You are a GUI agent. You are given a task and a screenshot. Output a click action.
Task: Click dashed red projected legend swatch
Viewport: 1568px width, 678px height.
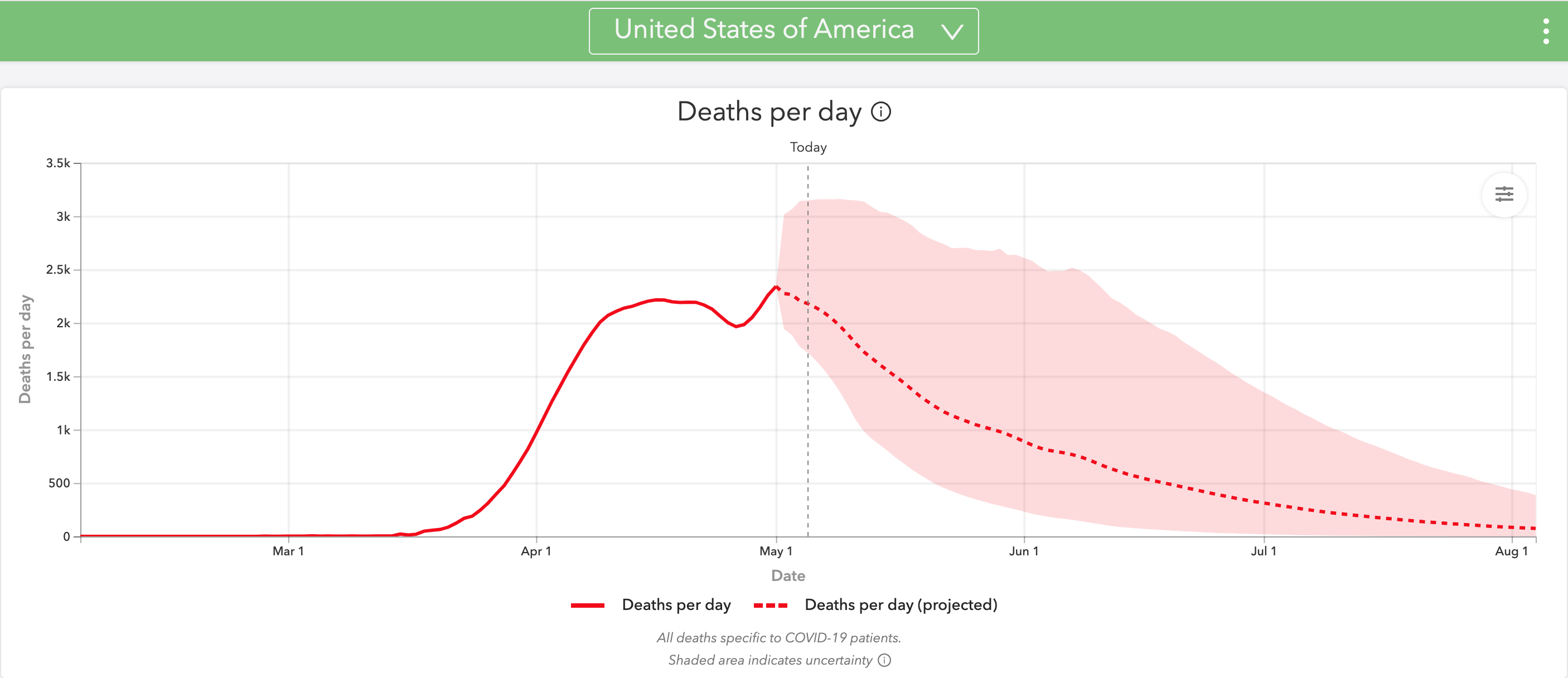[770, 606]
